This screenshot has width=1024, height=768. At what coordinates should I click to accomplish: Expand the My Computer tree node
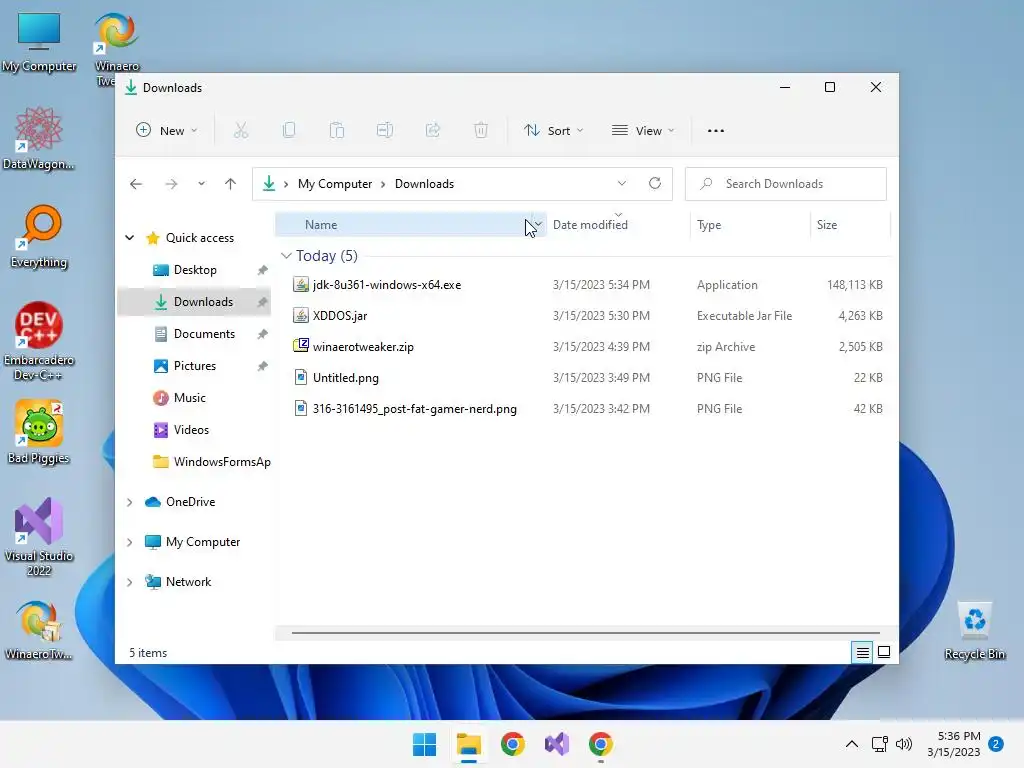129,542
